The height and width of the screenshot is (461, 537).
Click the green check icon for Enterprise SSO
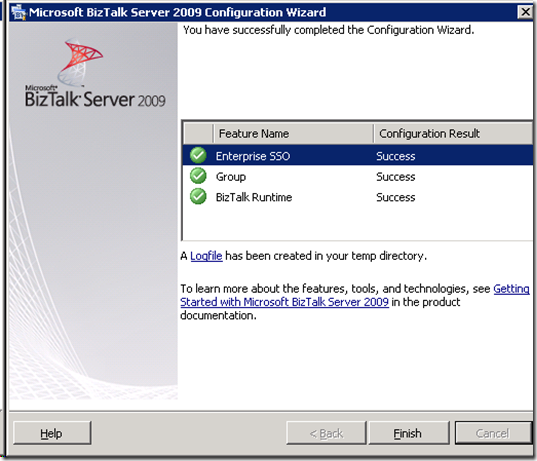(x=198, y=155)
